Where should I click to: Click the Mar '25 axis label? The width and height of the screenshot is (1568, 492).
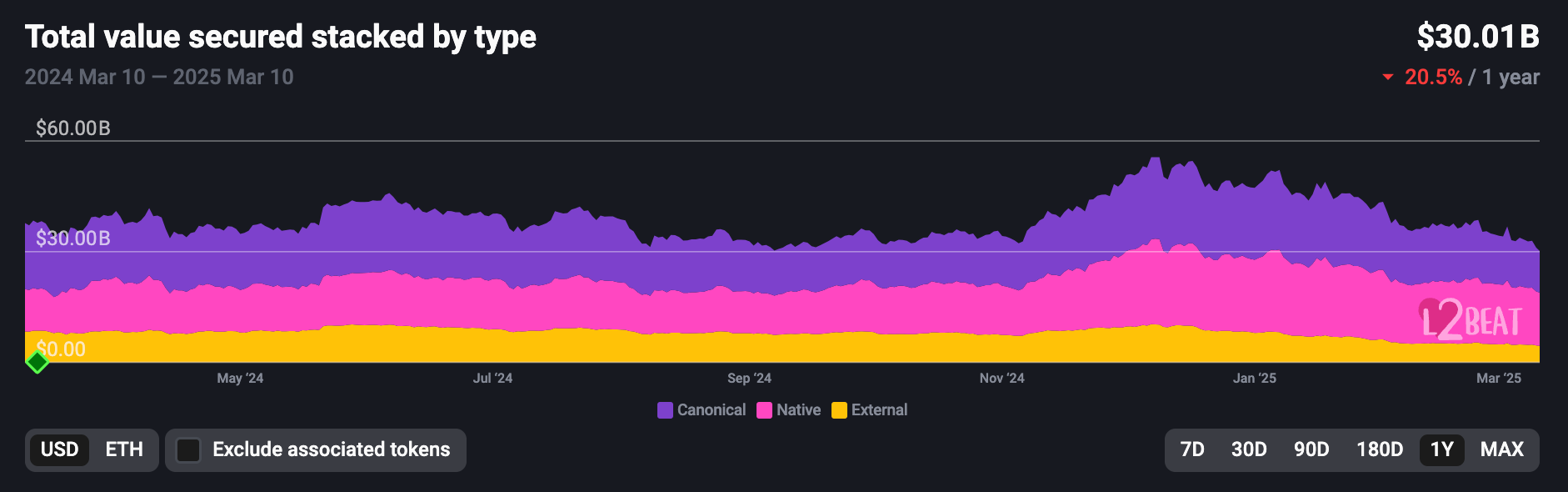[1499, 379]
